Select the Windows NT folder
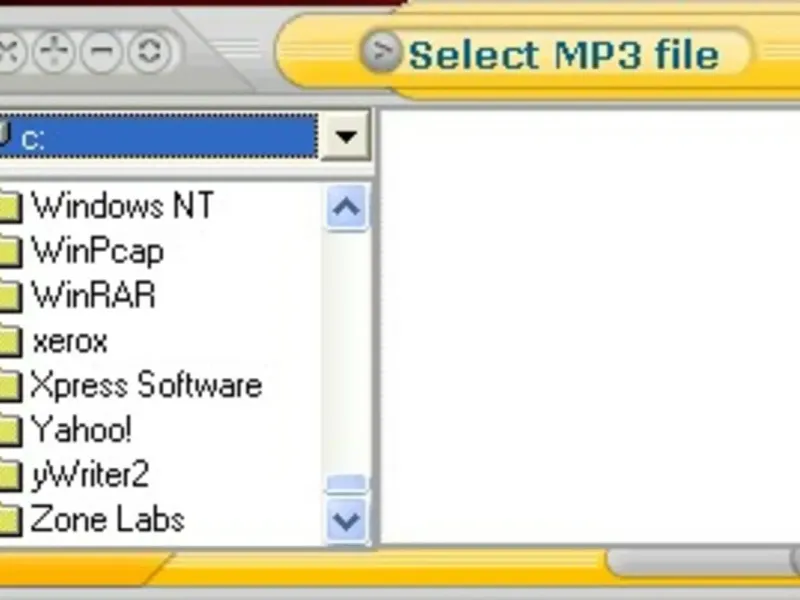The width and height of the screenshot is (800, 600). point(122,206)
